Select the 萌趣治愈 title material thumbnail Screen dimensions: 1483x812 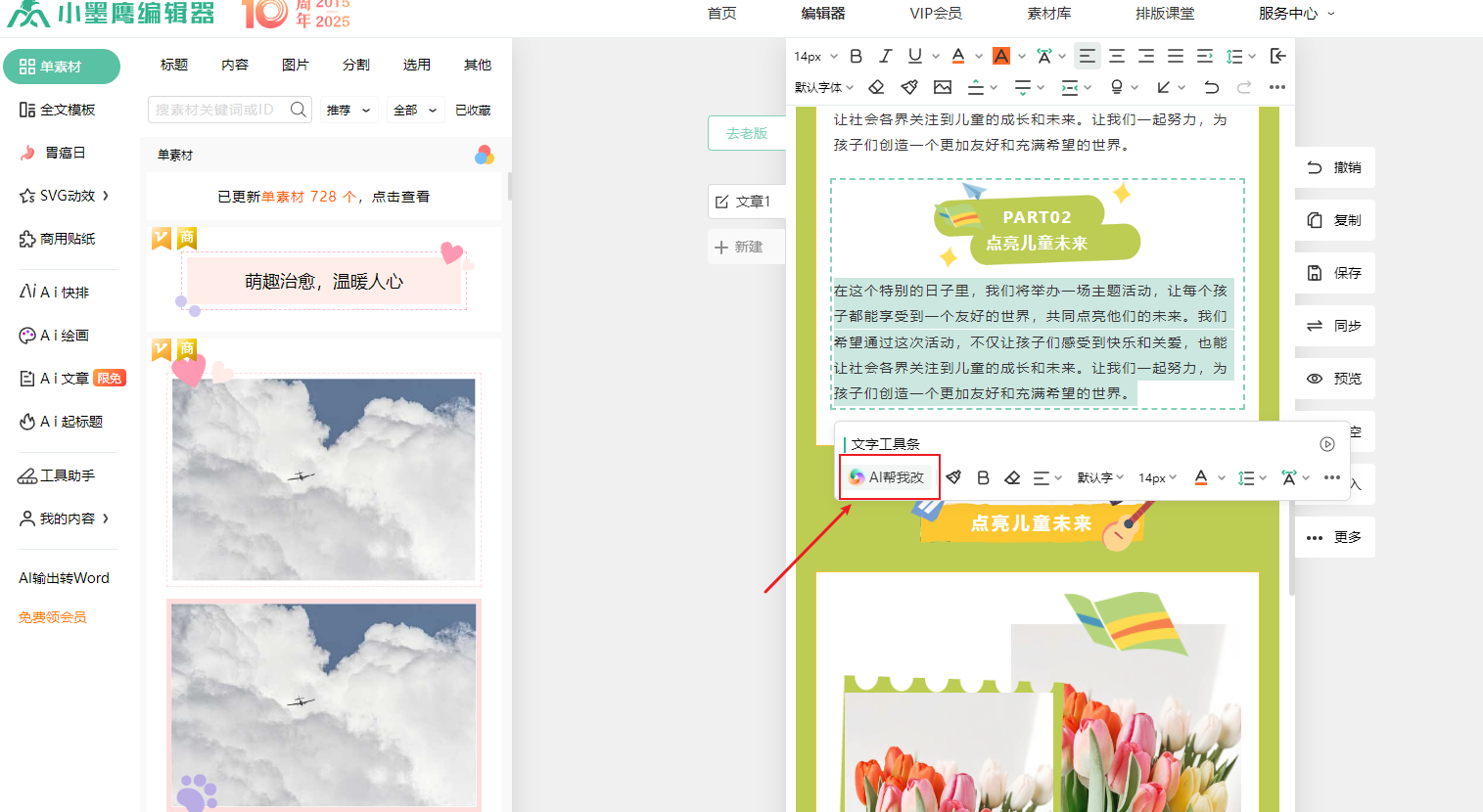tap(324, 281)
